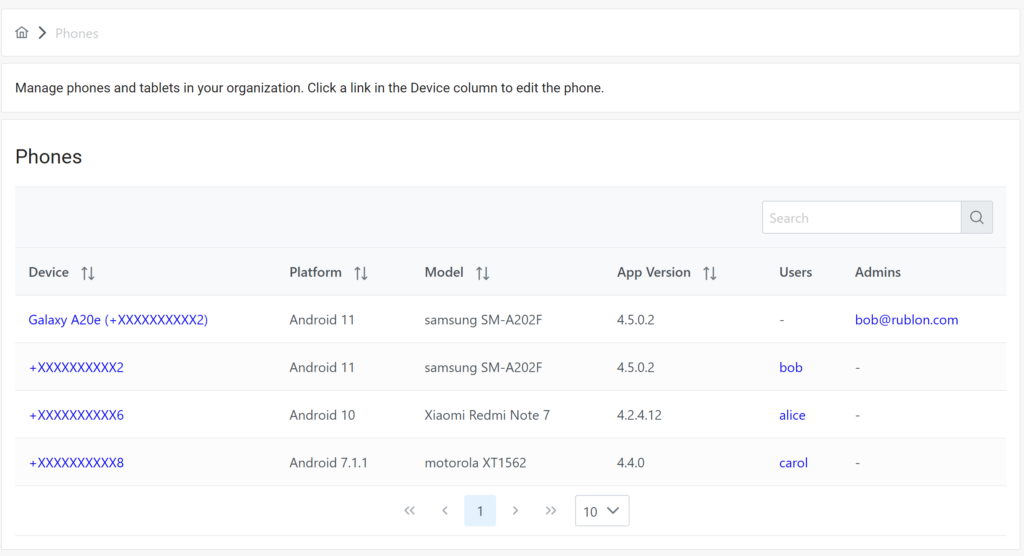Sort by App Version arrows icon

coord(710,273)
